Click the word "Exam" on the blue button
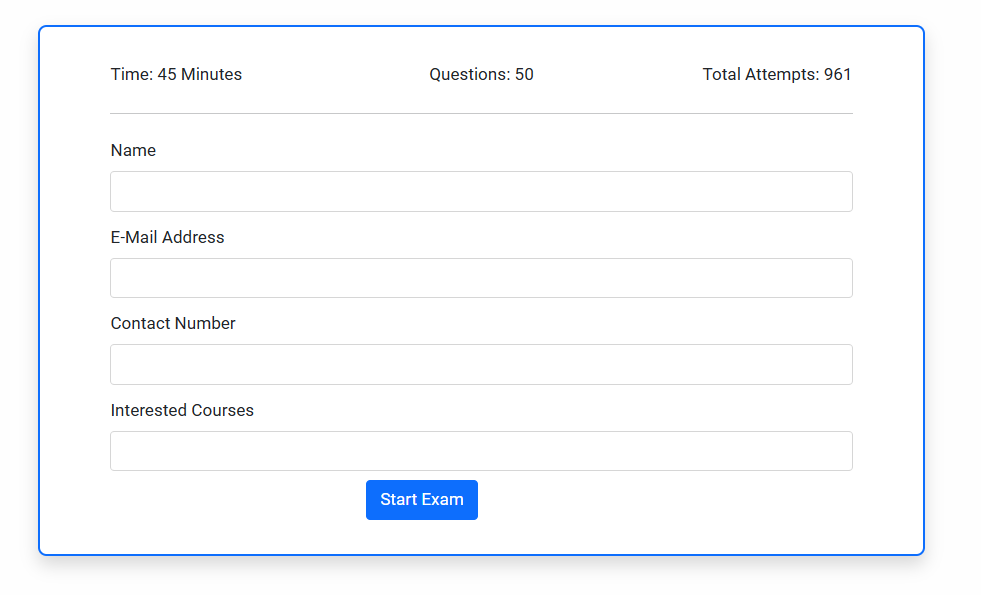 coord(443,499)
